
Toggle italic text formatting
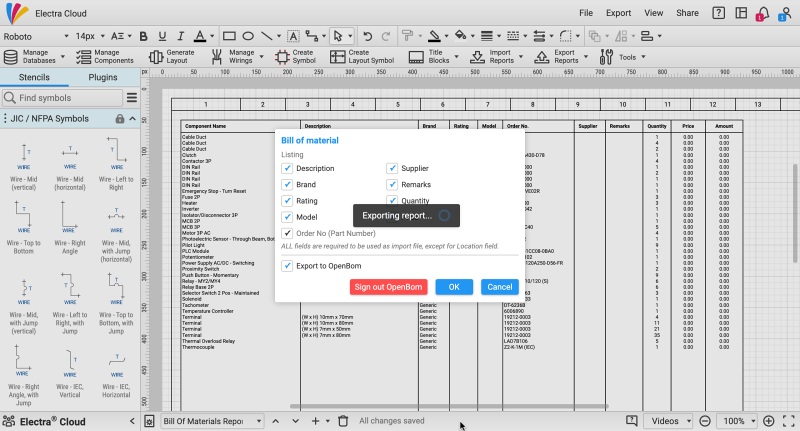click(x=180, y=36)
